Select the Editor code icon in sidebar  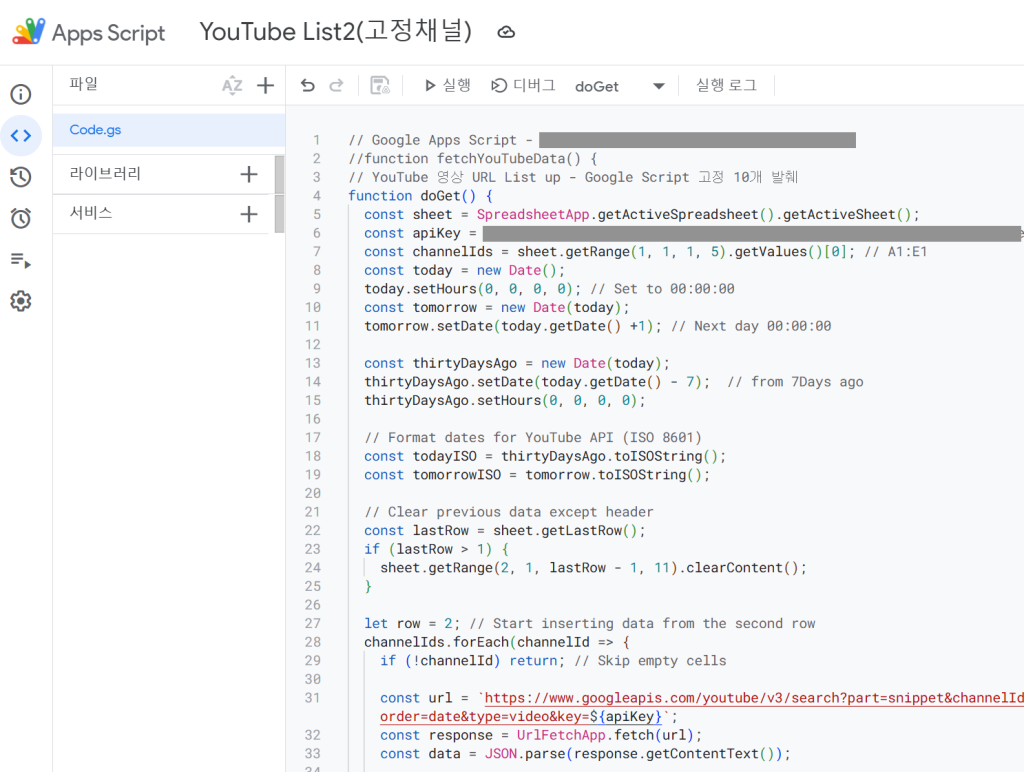point(21,136)
